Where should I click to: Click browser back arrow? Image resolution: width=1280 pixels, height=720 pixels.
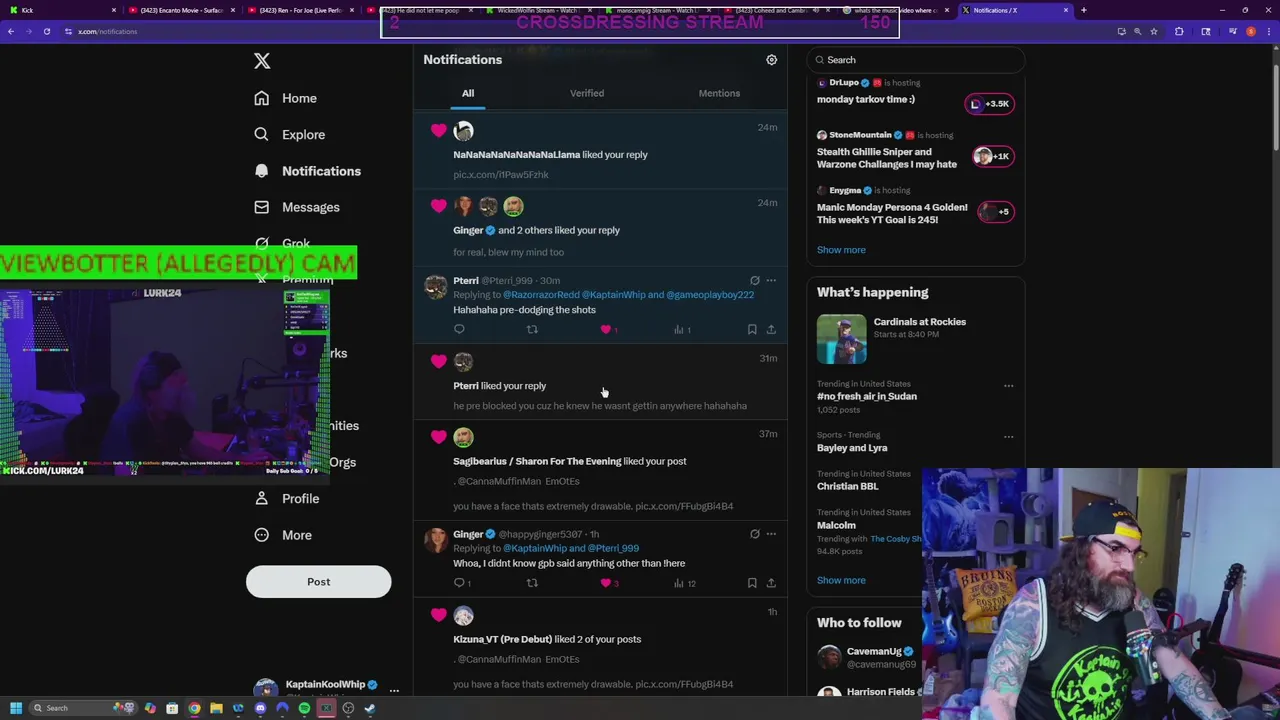[11, 31]
